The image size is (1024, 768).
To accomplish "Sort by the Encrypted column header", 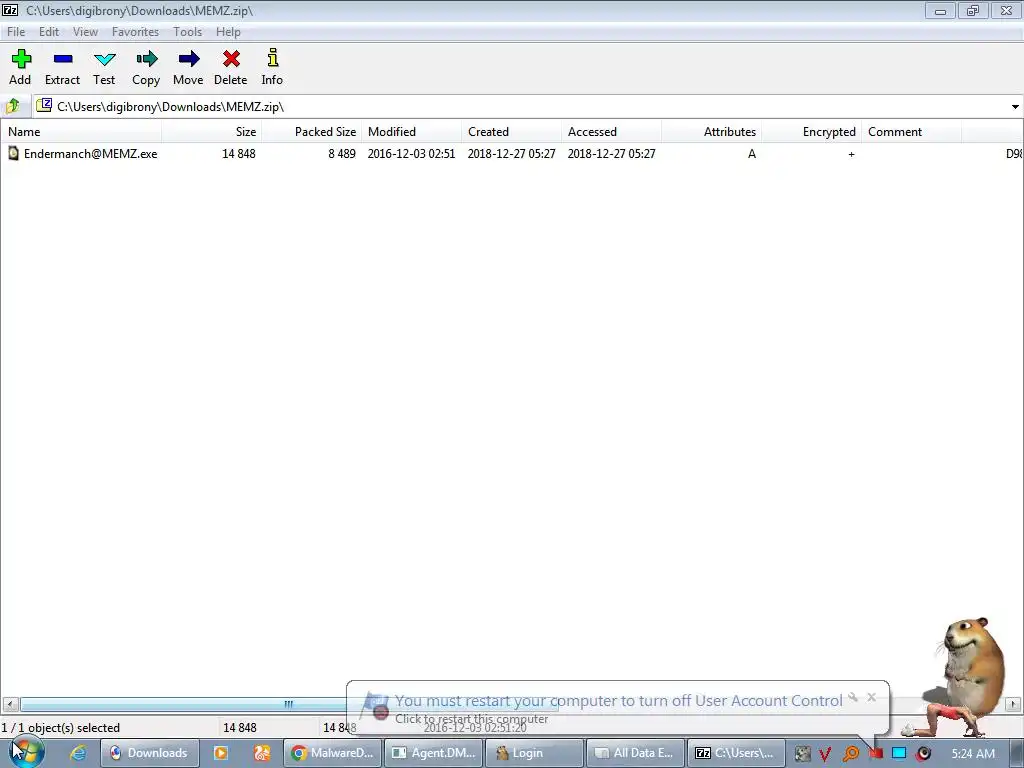I will click(811, 131).
